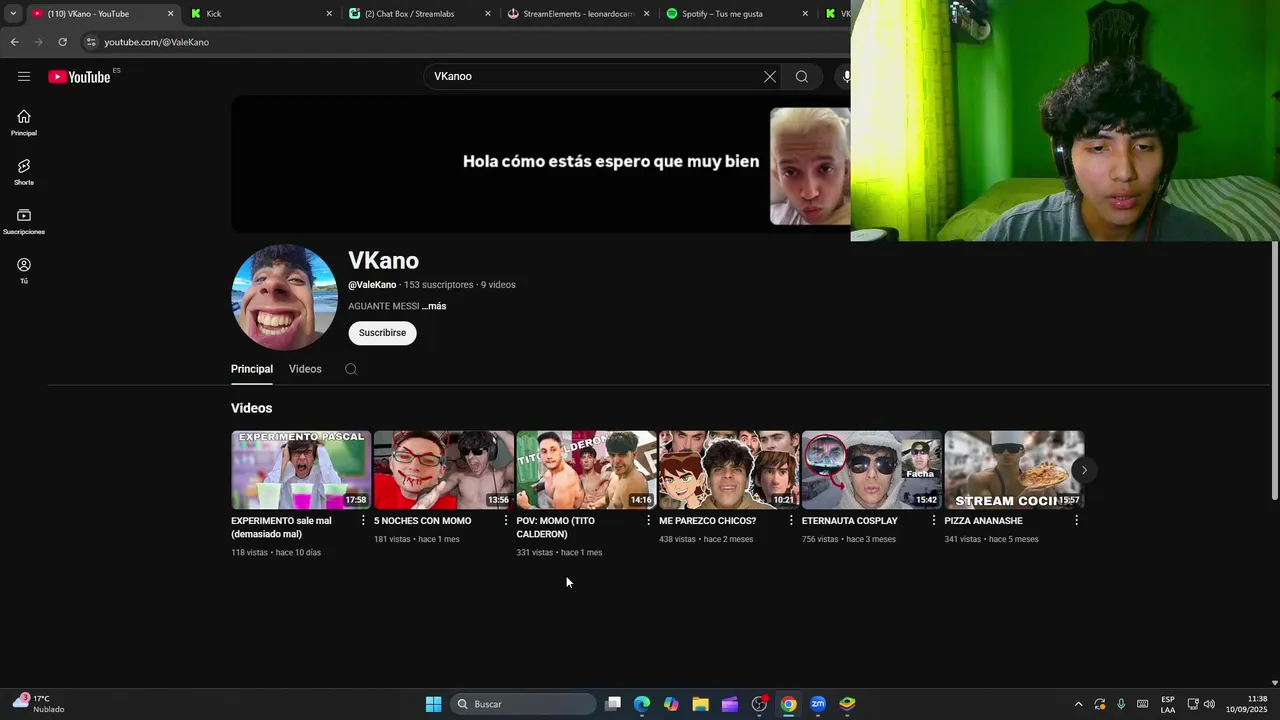Open video title ME PAREZCO CHICOS?
The width and height of the screenshot is (1280, 720).
click(x=707, y=521)
